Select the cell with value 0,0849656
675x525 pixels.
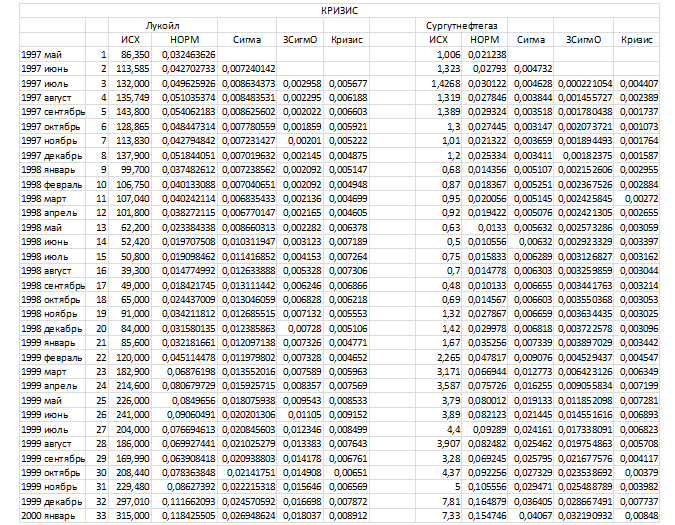point(184,401)
